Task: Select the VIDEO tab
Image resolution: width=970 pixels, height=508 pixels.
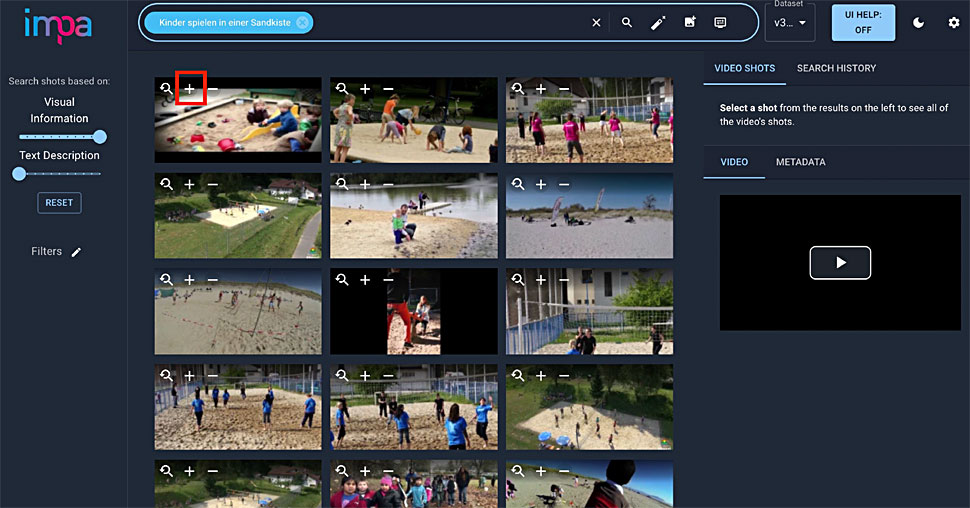Action: click(734, 162)
